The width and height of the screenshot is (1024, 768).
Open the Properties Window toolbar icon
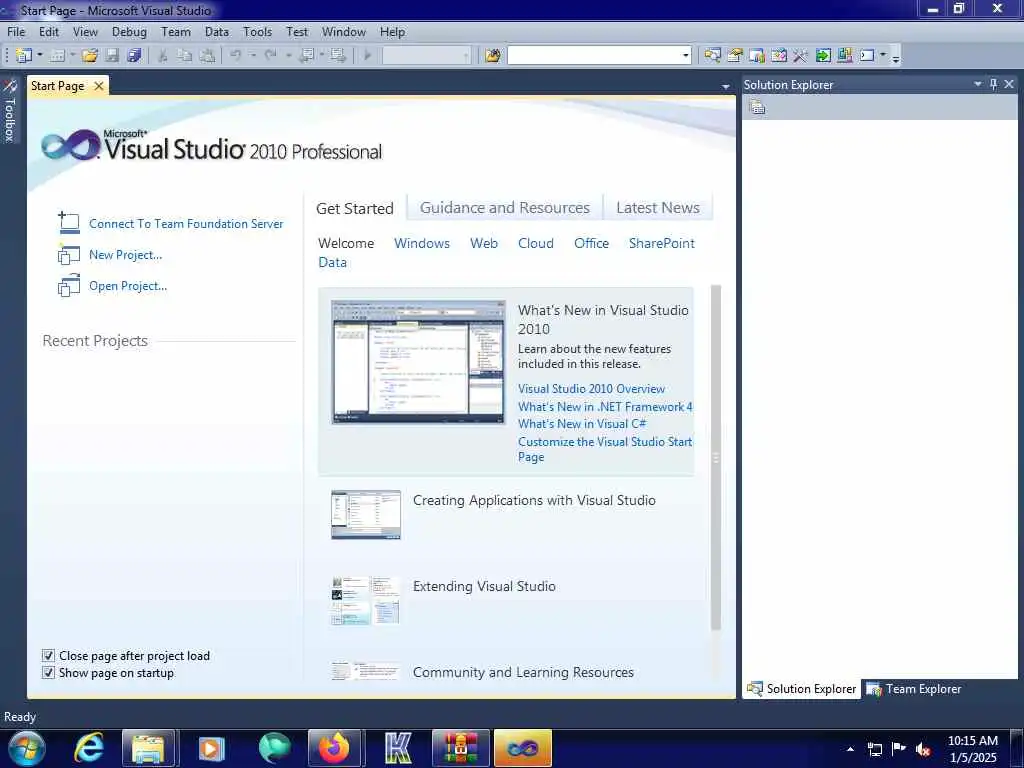tap(735, 56)
